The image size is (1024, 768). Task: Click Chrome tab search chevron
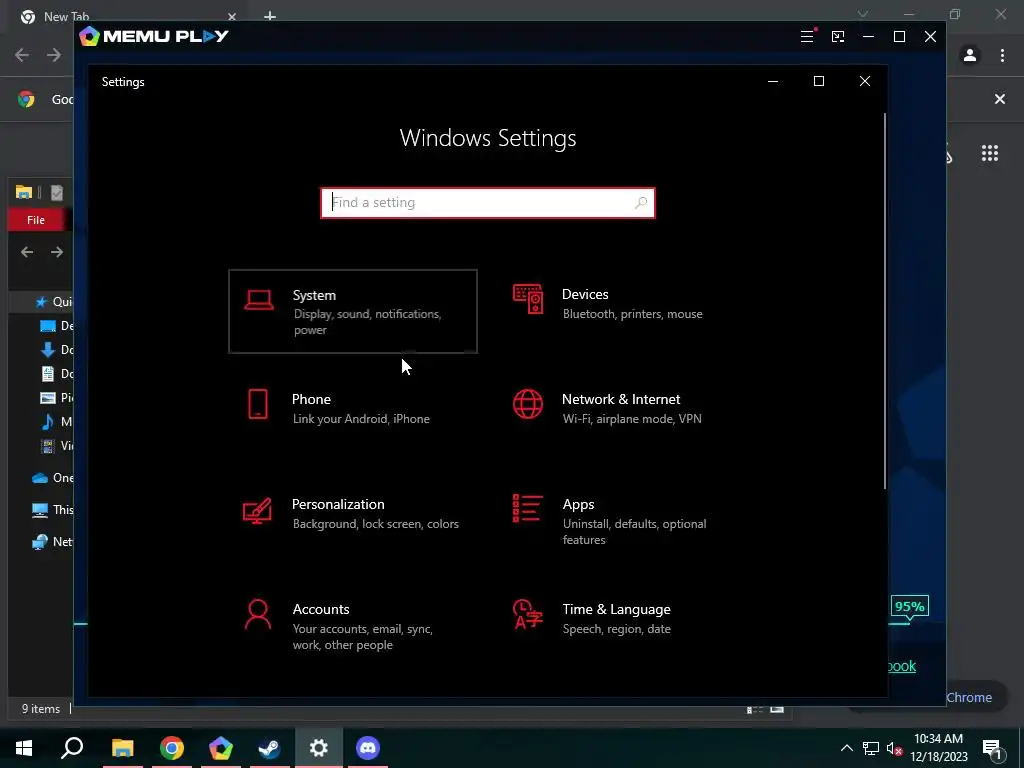point(863,14)
